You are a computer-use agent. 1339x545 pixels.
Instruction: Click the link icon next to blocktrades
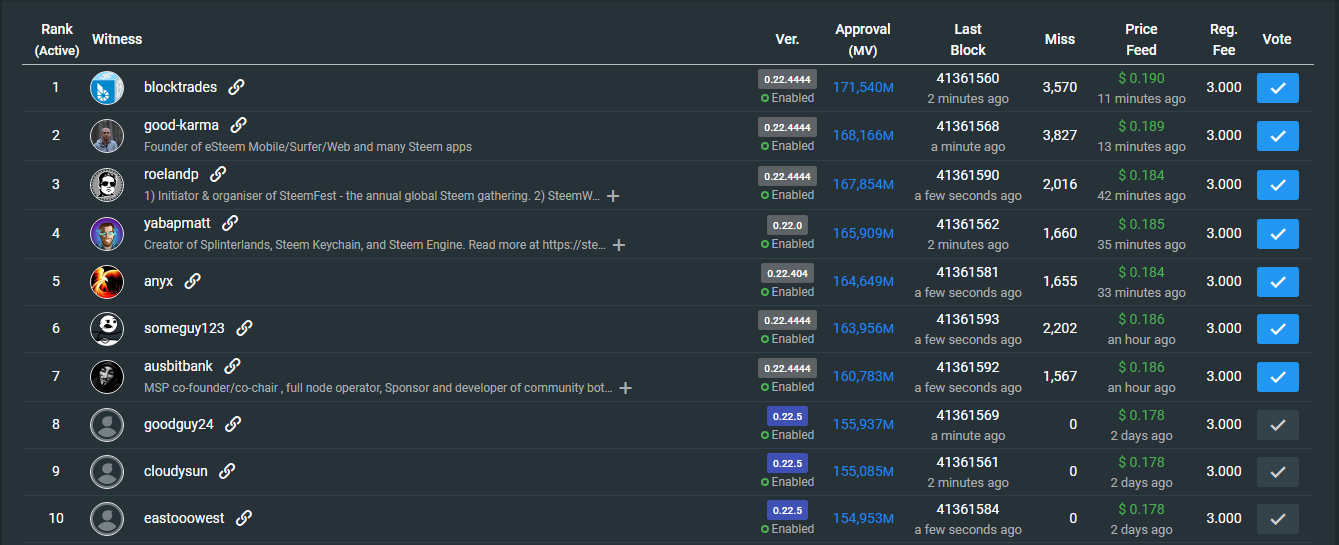(x=236, y=87)
